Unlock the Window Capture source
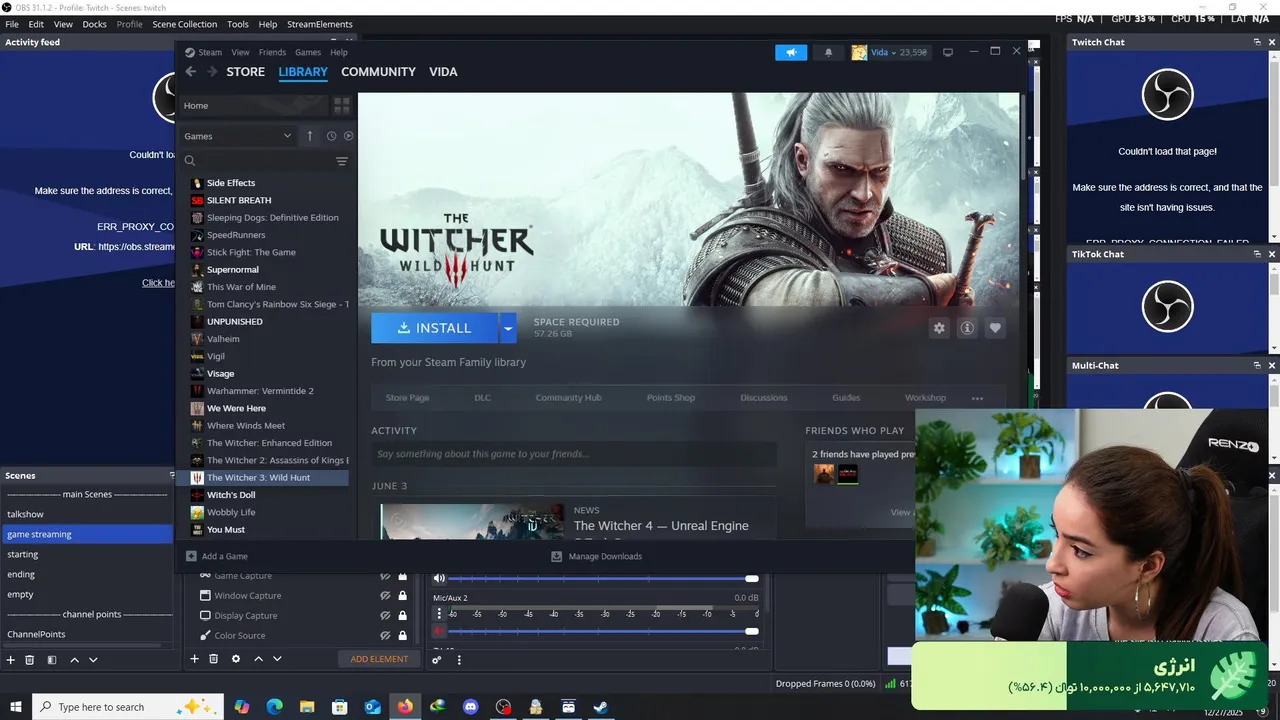1280x720 pixels. (x=402, y=596)
